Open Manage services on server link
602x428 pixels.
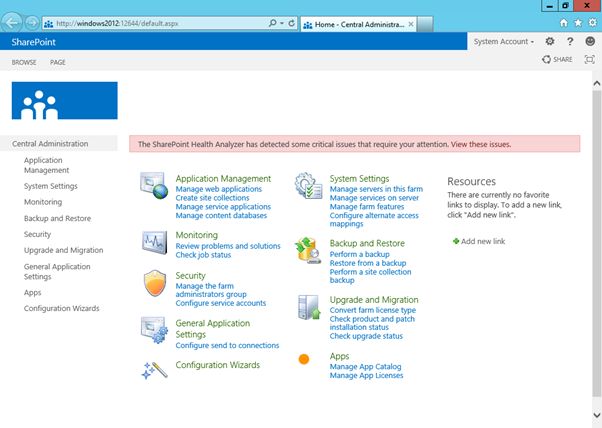click(374, 198)
